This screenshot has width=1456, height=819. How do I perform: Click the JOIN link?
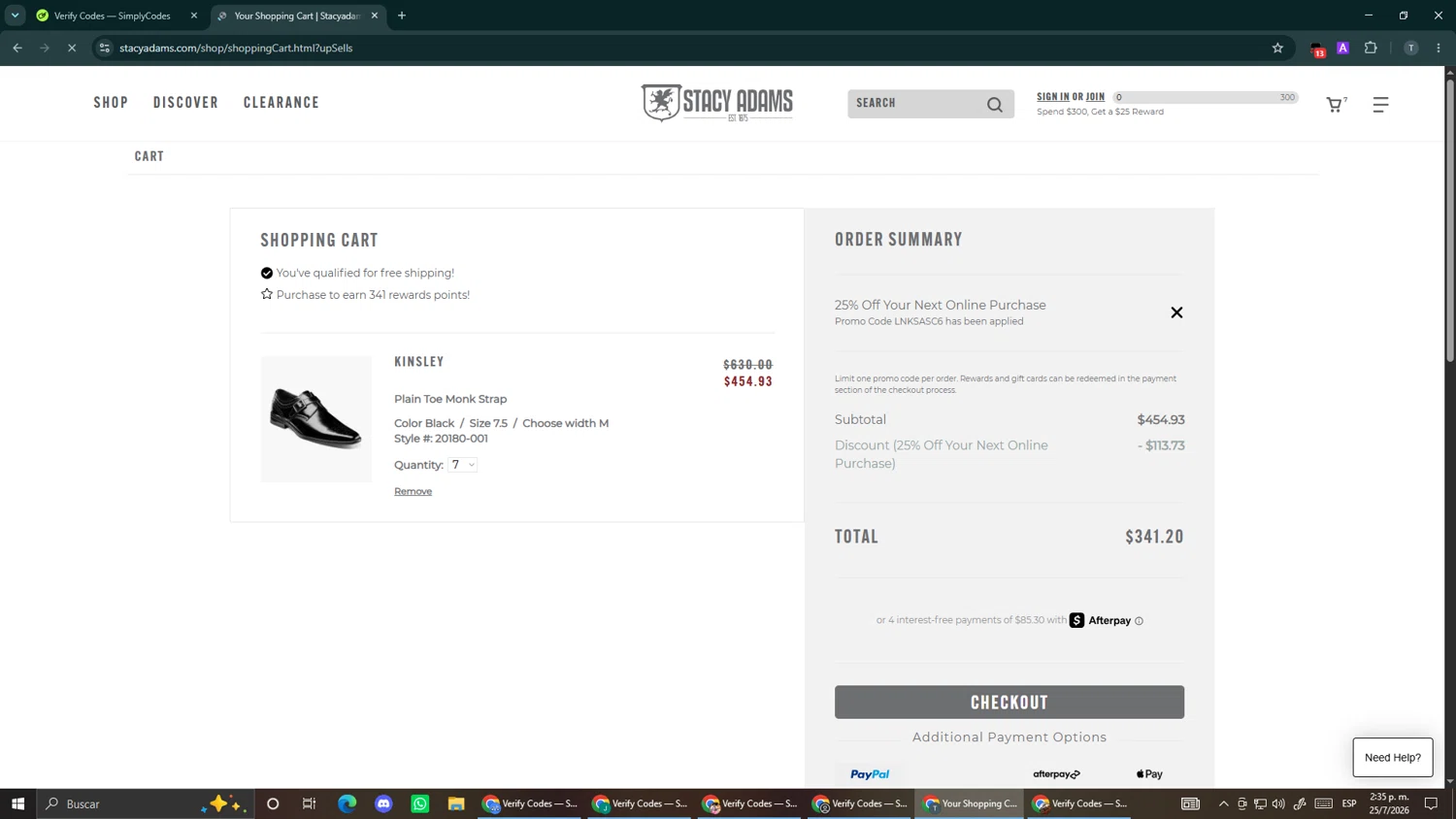[1095, 97]
